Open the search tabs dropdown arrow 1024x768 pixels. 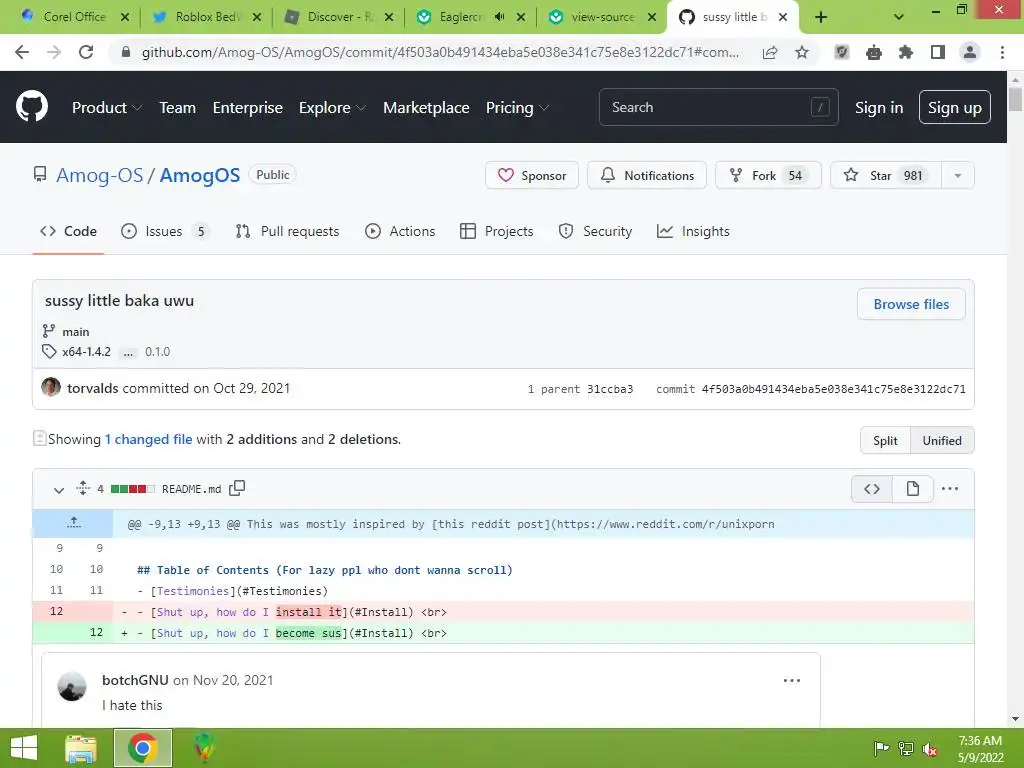point(899,17)
